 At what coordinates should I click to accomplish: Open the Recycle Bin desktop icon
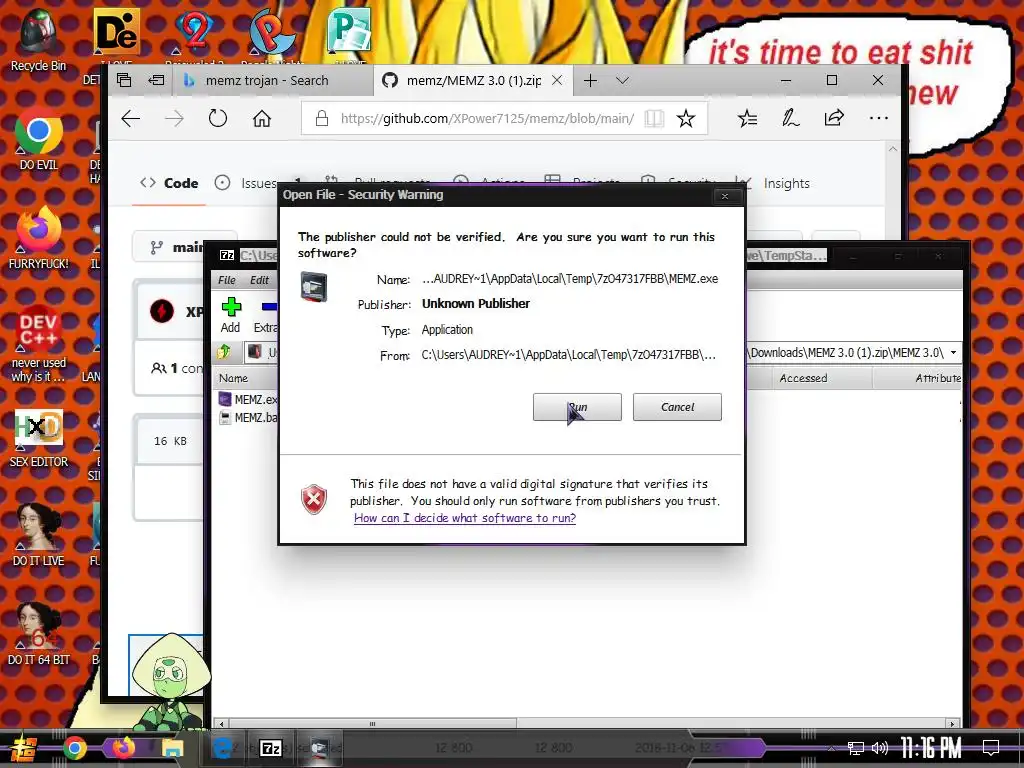pyautogui.click(x=39, y=39)
